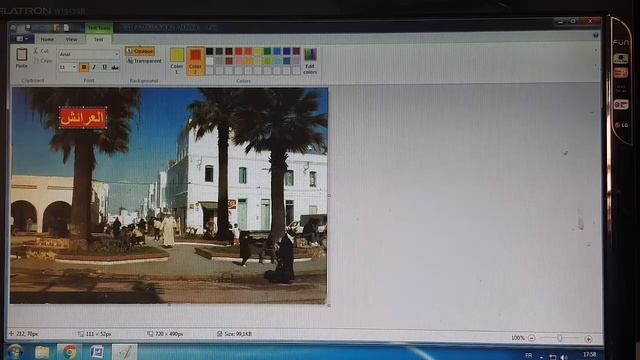
Task: Pick the lime green color swatch
Action: pyautogui.click(x=267, y=61)
